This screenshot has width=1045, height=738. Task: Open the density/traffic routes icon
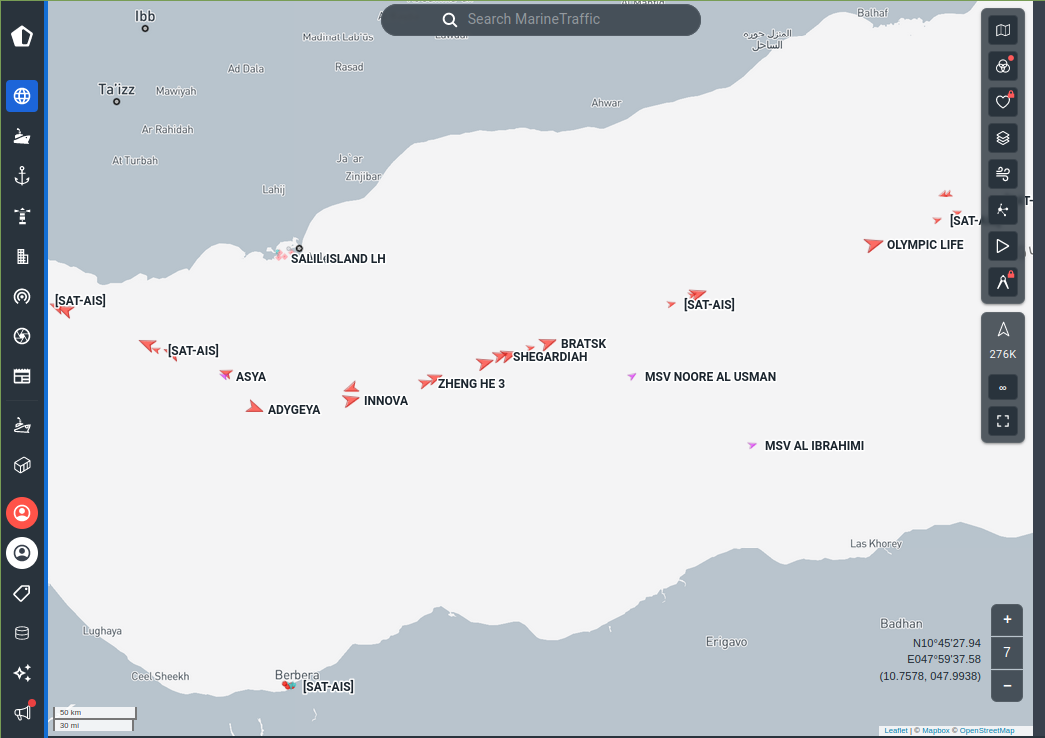pos(1003,210)
